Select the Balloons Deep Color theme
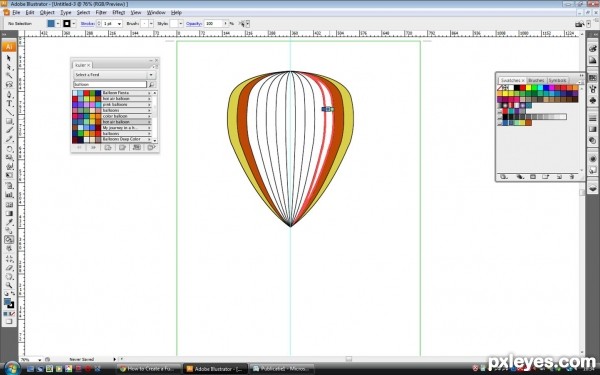This screenshot has height=375, width=600. pyautogui.click(x=112, y=139)
